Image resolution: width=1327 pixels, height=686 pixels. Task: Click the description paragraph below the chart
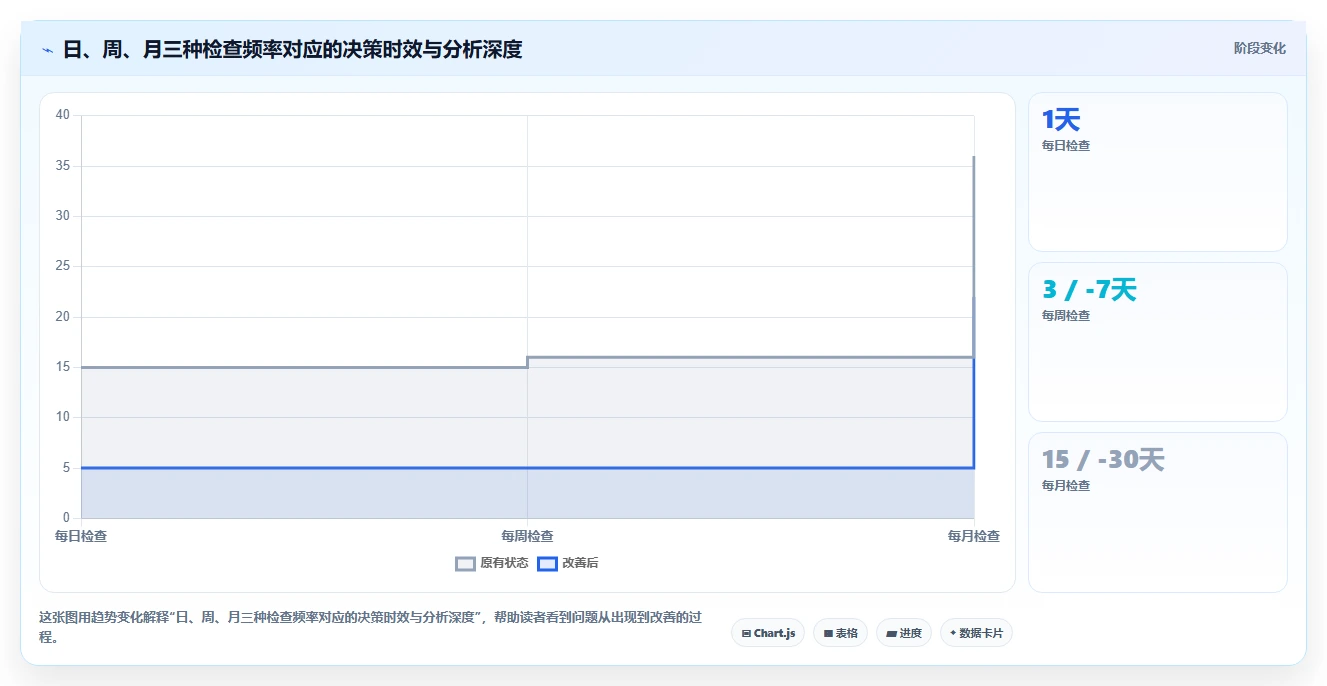point(371,627)
